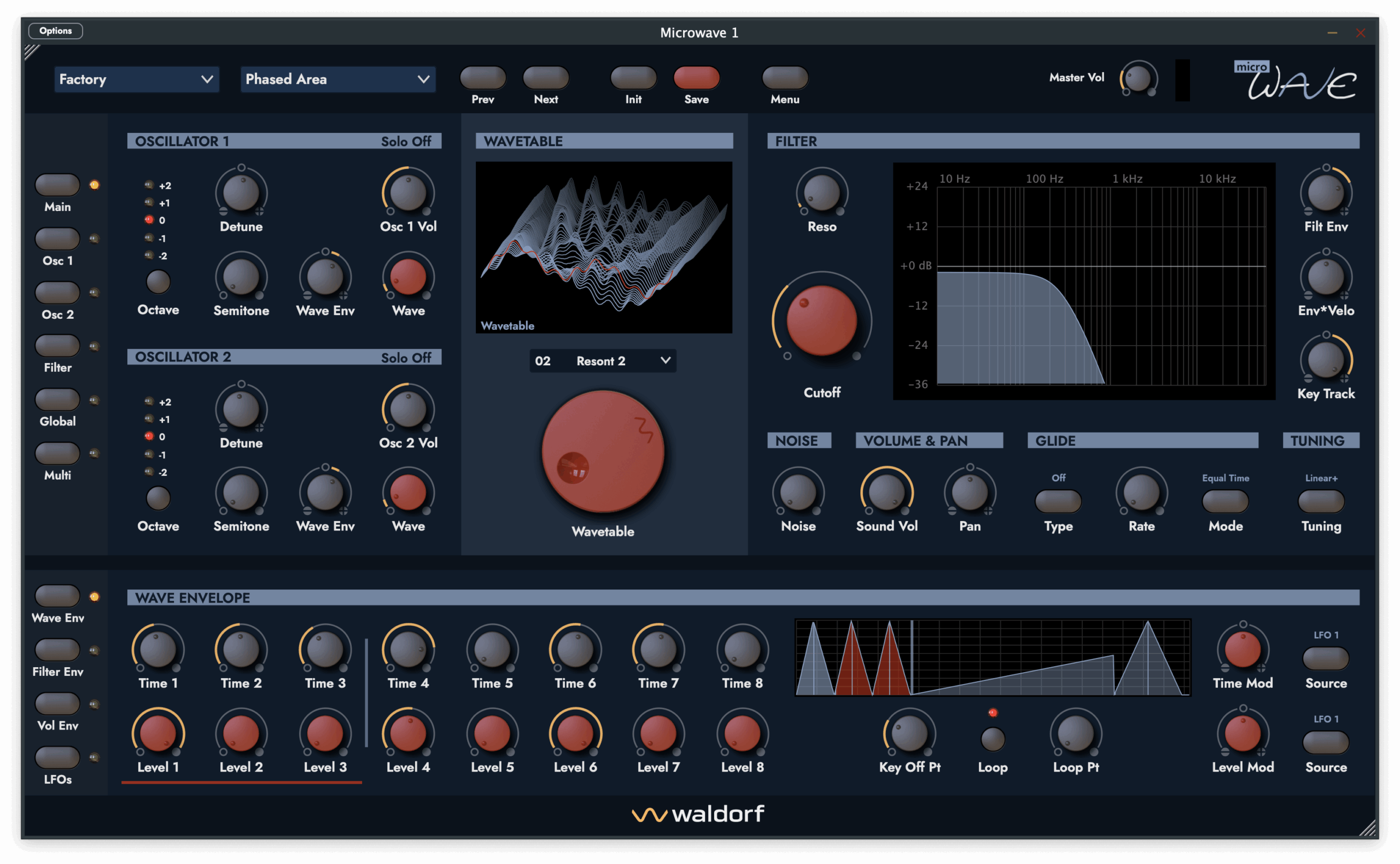Switch to the Main page

(x=57, y=185)
